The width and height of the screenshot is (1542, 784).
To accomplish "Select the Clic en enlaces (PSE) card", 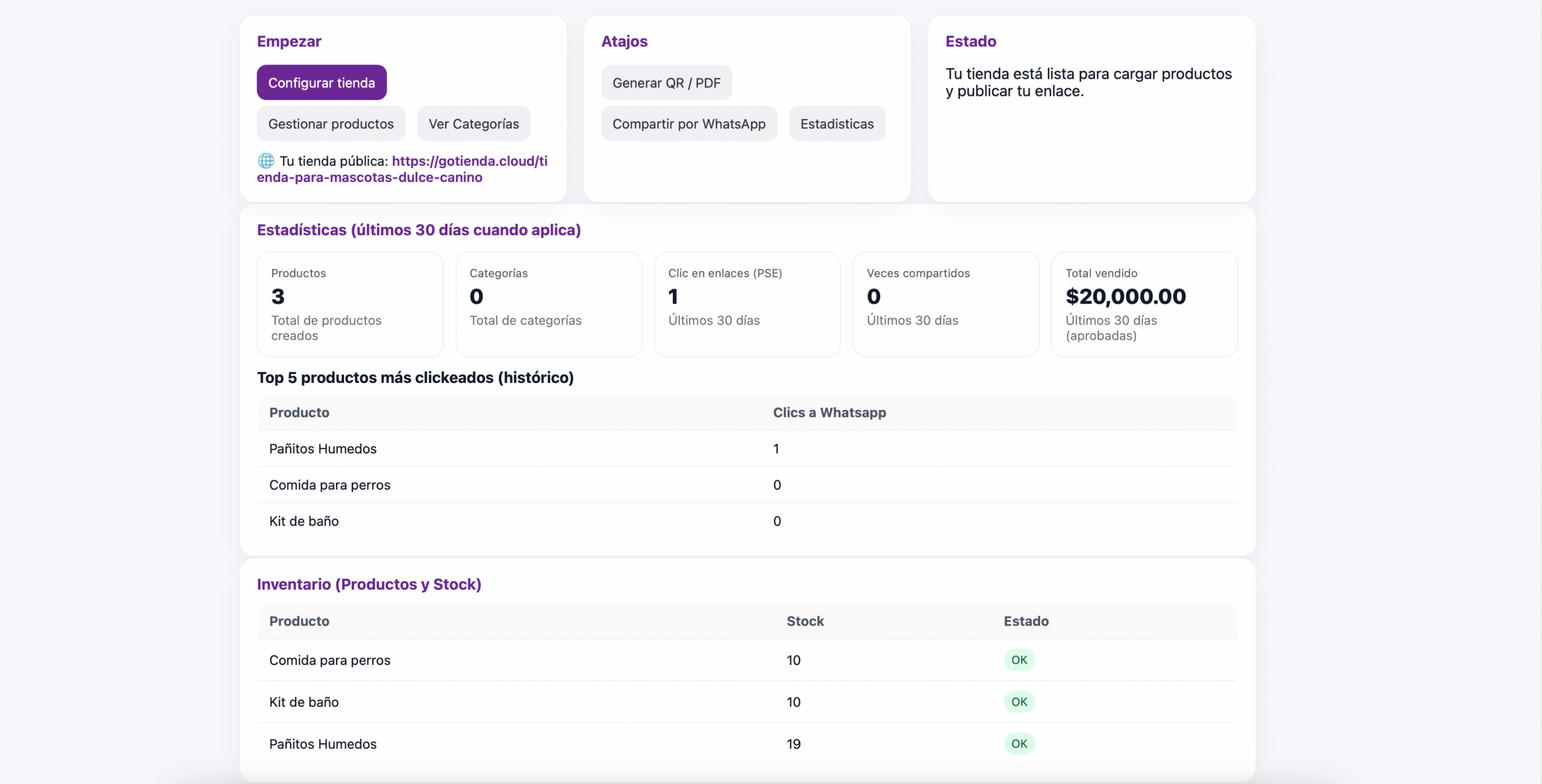I will [x=747, y=303].
